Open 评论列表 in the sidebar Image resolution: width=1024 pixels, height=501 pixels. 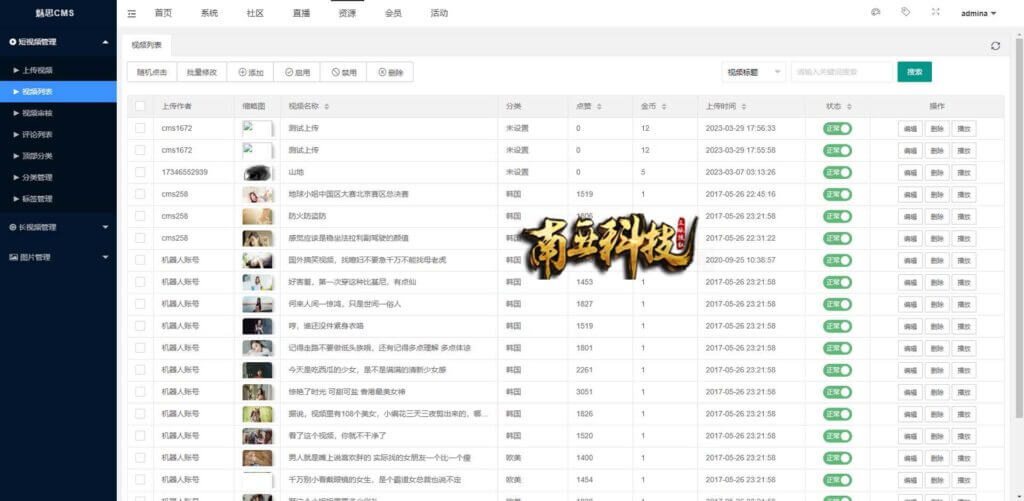pyautogui.click(x=58, y=135)
